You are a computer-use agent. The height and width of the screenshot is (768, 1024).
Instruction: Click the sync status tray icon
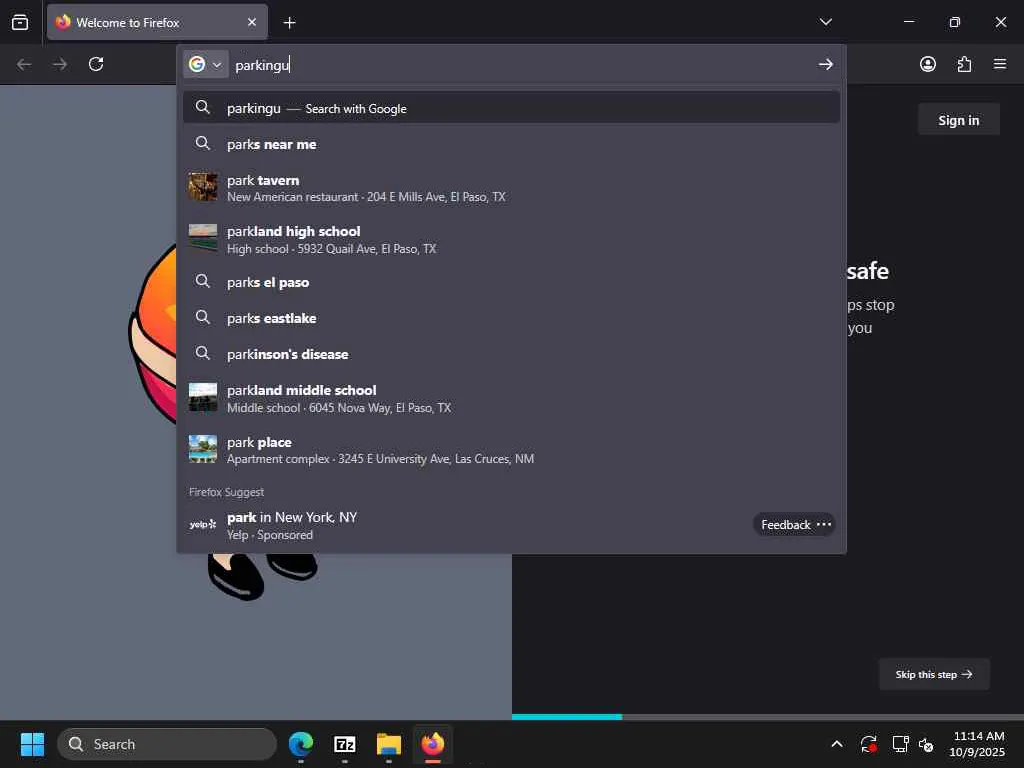(869, 744)
